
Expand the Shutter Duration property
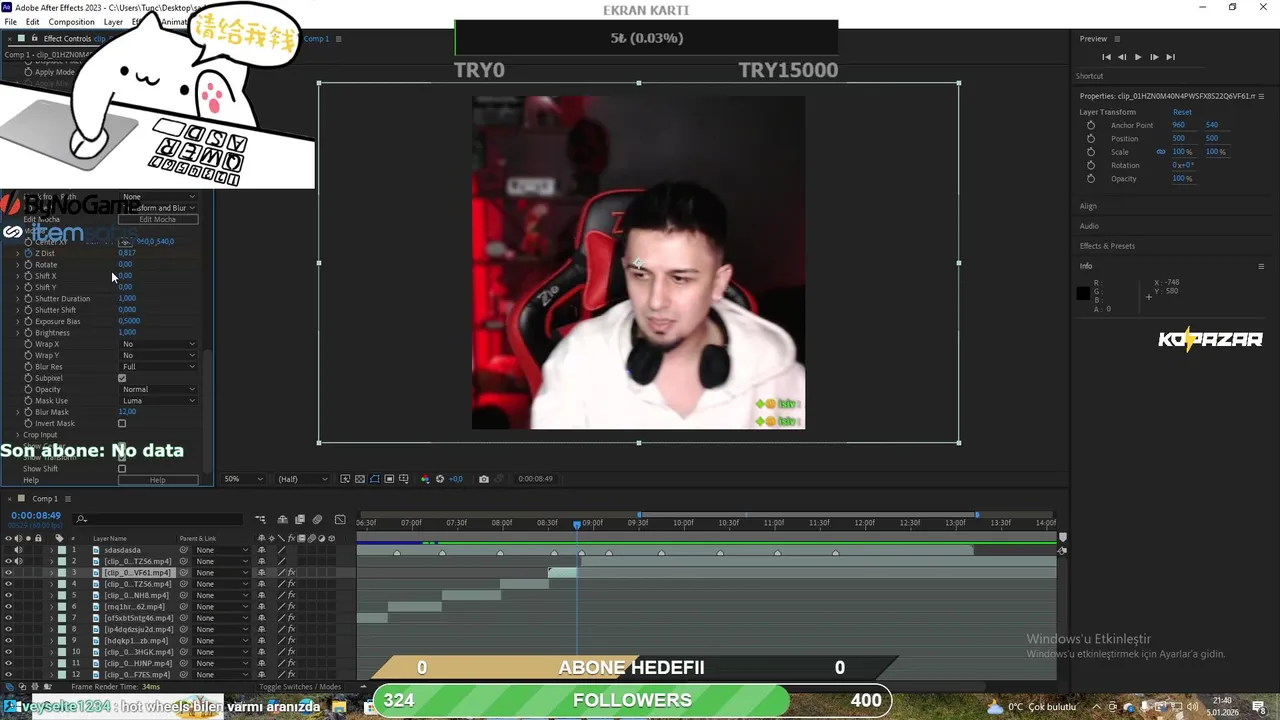pos(17,299)
